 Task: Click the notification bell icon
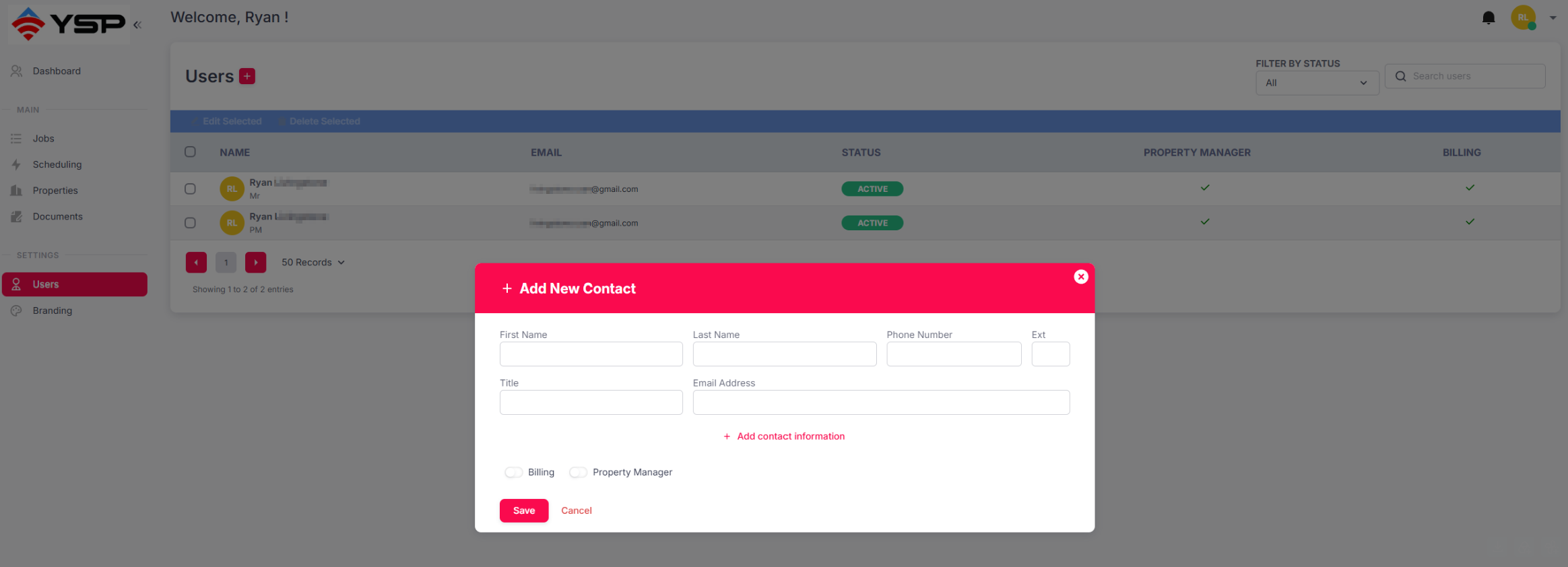click(1489, 18)
